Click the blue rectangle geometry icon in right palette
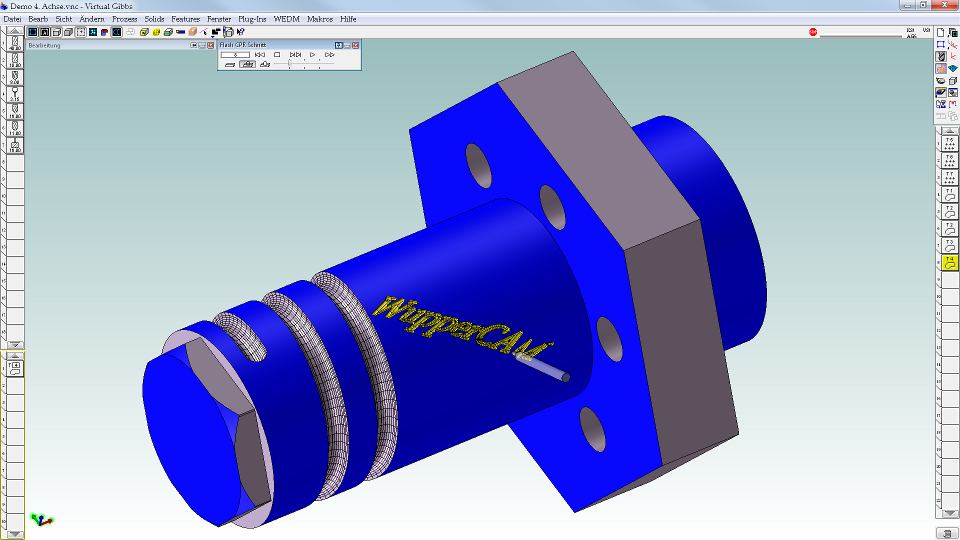The image size is (960, 540). tap(941, 45)
